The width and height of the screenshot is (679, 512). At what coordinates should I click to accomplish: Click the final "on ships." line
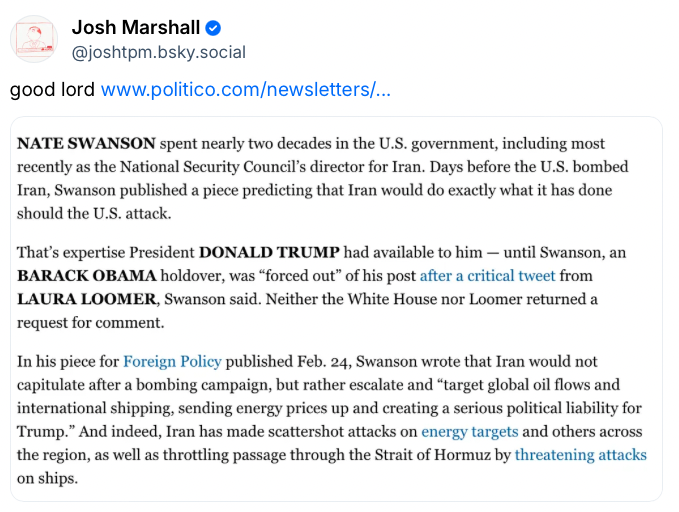[47, 479]
